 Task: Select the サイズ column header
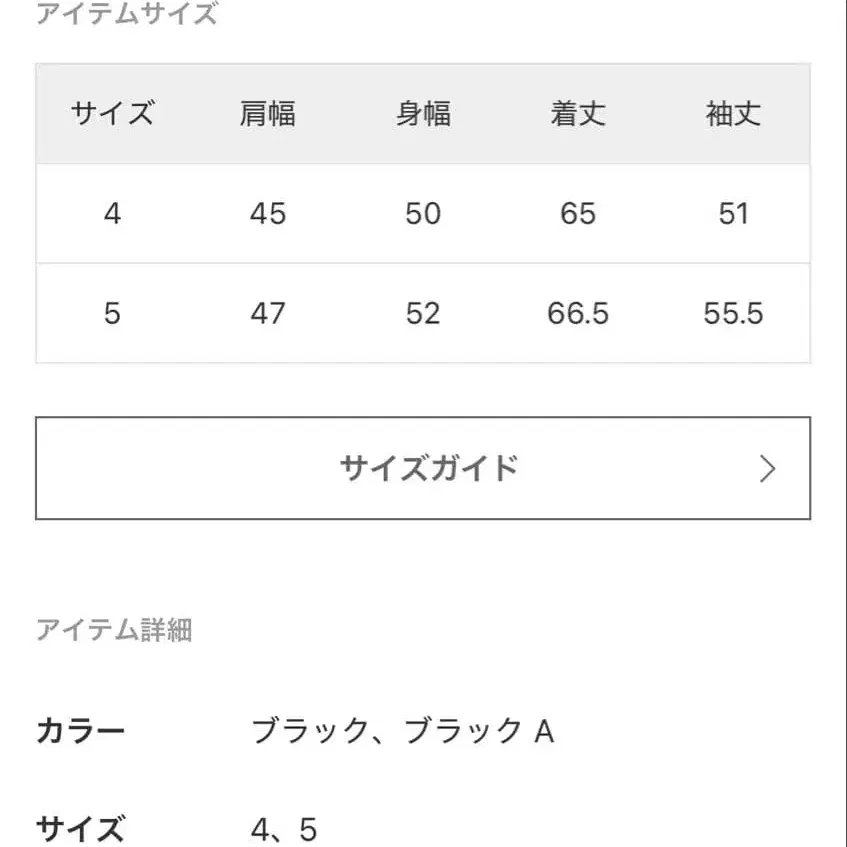(x=112, y=113)
